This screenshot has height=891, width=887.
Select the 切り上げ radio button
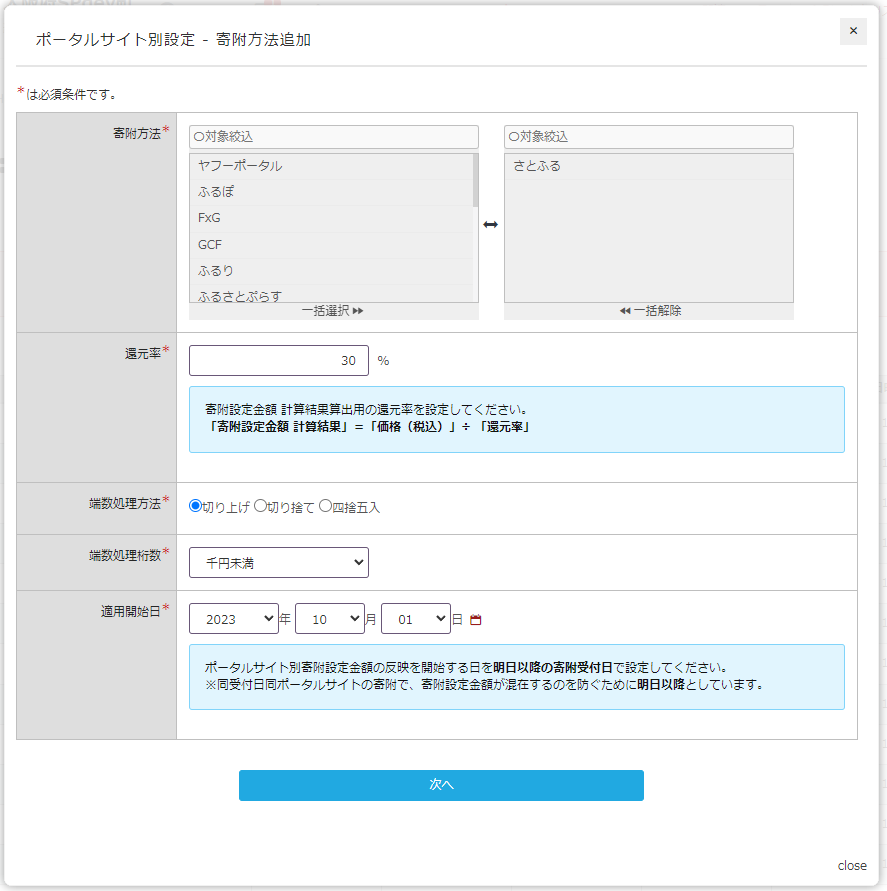pos(196,506)
